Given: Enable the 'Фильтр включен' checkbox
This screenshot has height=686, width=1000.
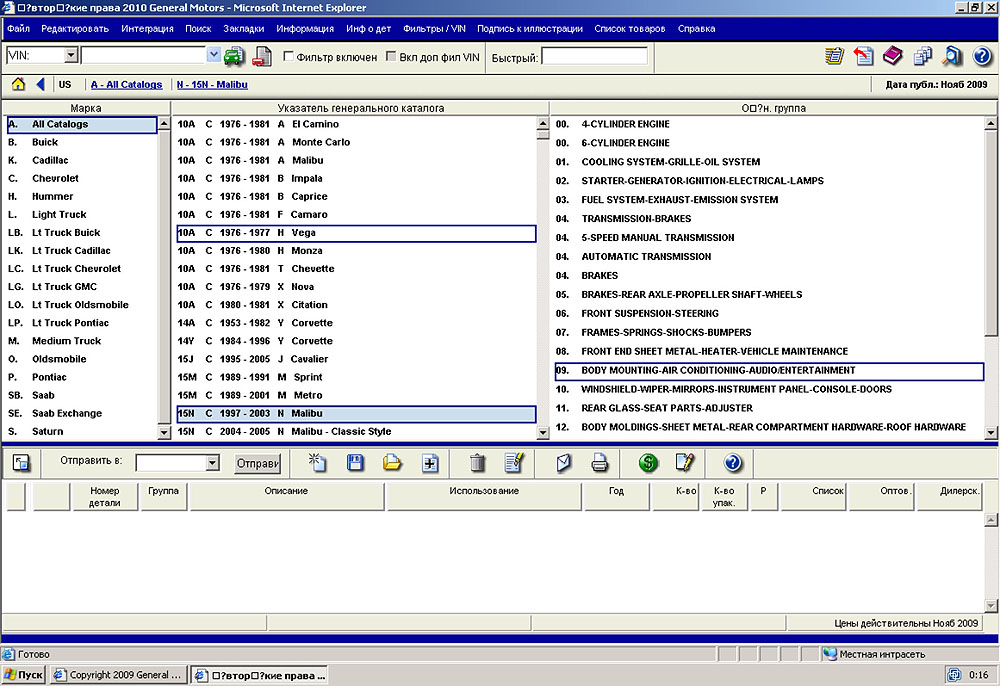Looking at the screenshot, I should (289, 57).
